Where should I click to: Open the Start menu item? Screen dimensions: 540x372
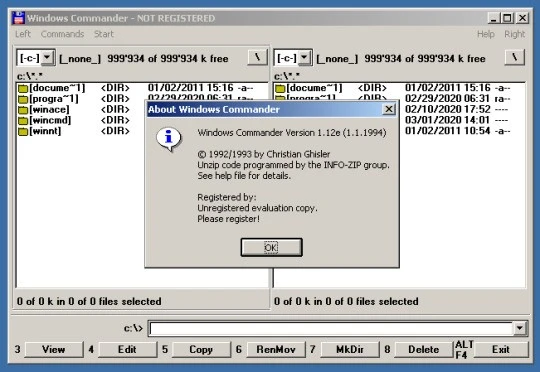[x=104, y=34]
